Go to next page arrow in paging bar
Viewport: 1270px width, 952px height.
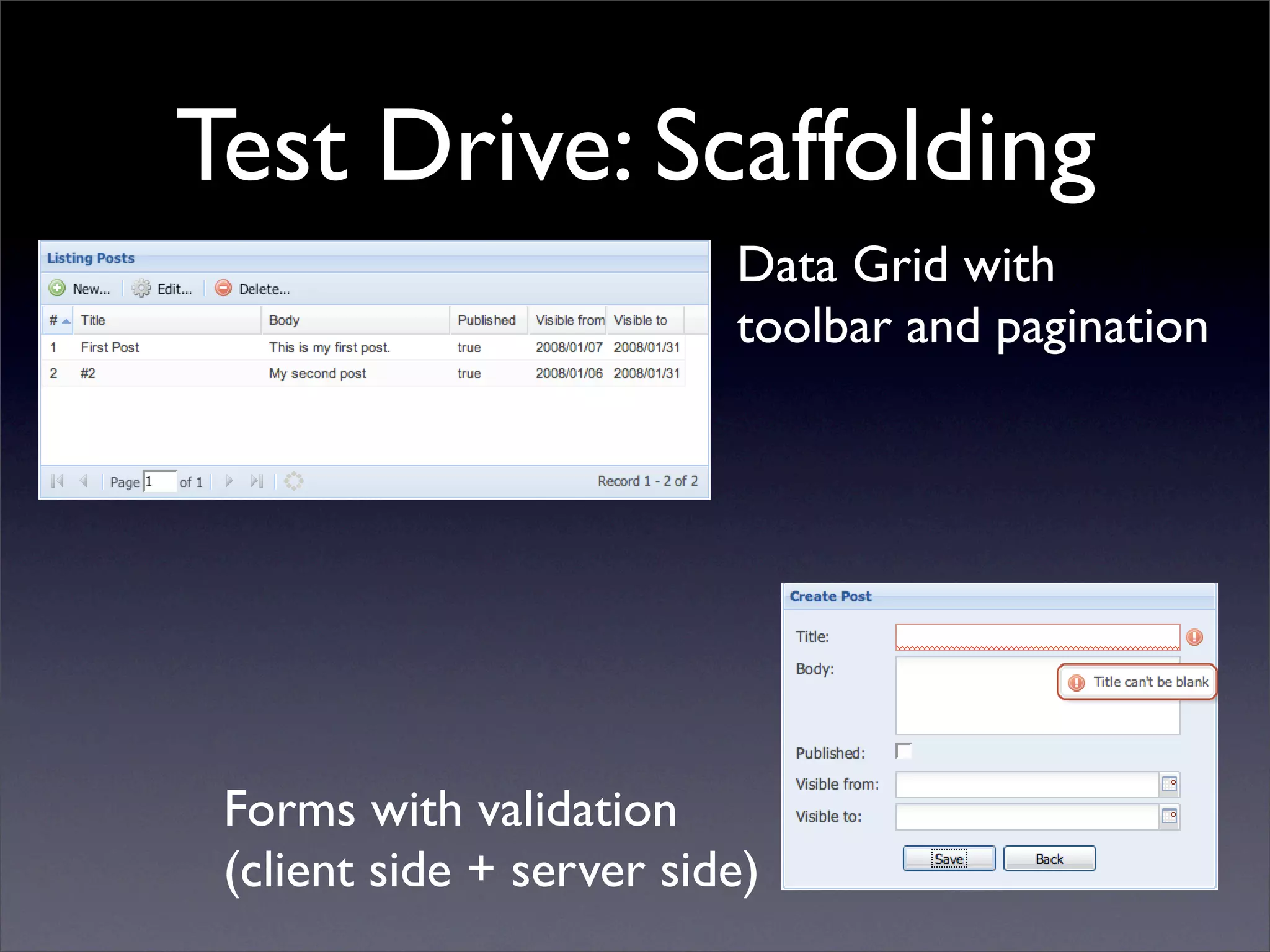point(229,481)
